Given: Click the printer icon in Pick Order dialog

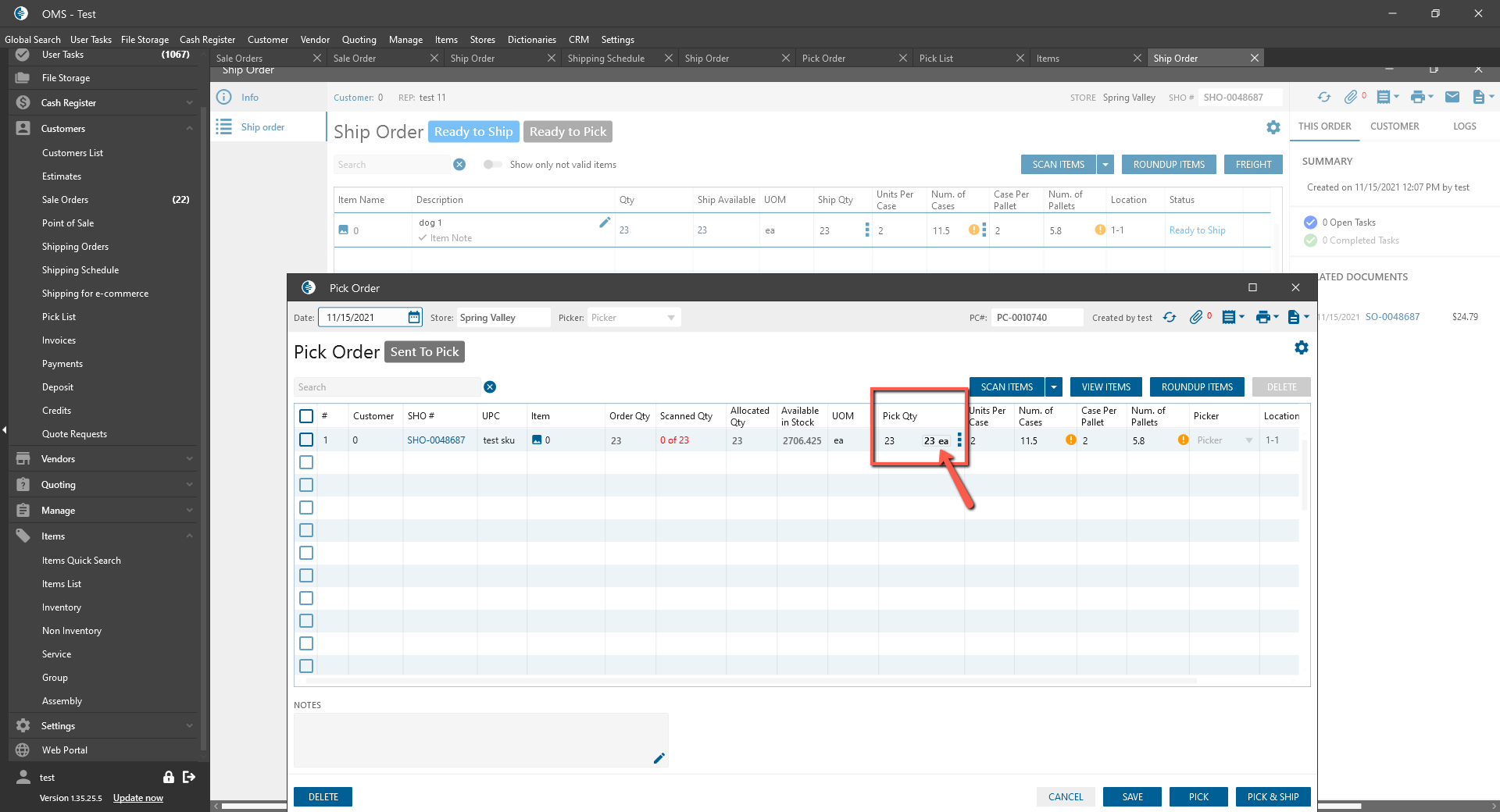Looking at the screenshot, I should tap(1263, 317).
